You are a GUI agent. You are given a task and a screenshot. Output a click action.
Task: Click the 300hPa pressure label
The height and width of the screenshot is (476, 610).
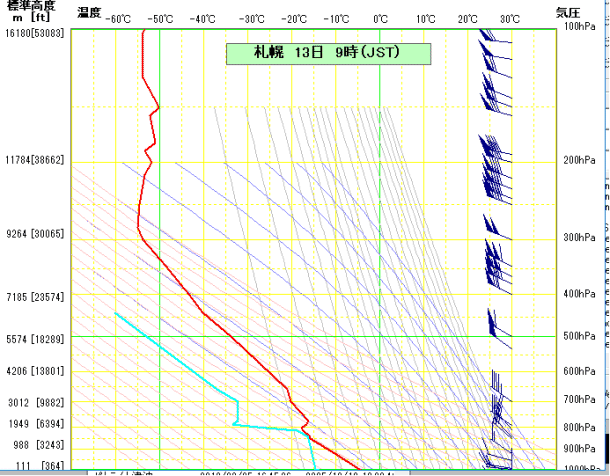coord(579,238)
